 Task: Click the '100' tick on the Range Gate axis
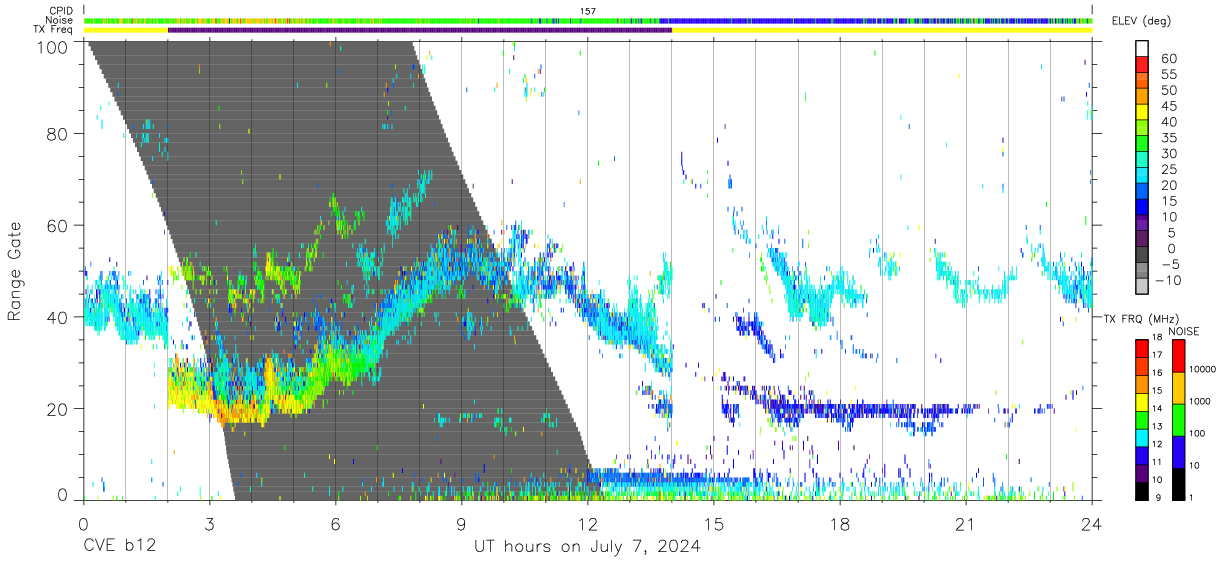click(x=52, y=48)
